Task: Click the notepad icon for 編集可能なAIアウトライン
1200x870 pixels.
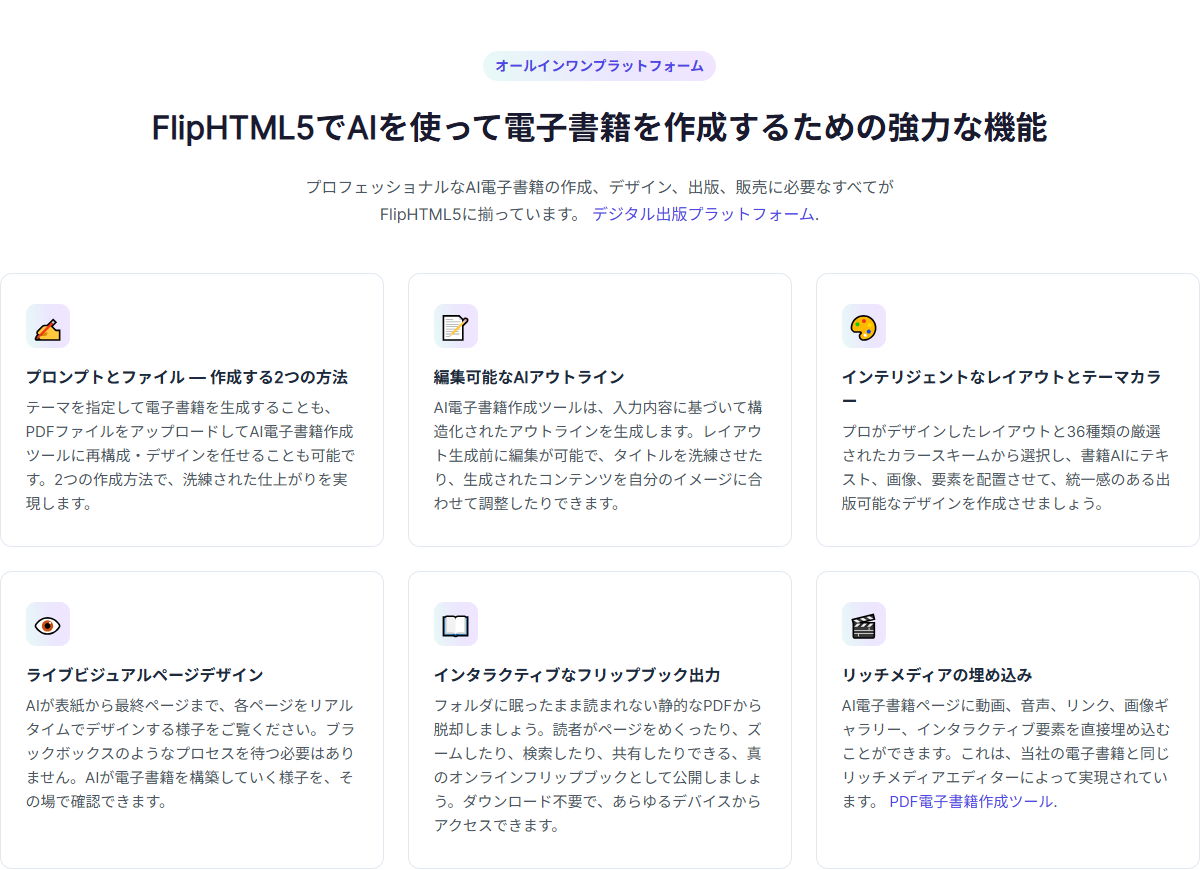Action: 456,326
